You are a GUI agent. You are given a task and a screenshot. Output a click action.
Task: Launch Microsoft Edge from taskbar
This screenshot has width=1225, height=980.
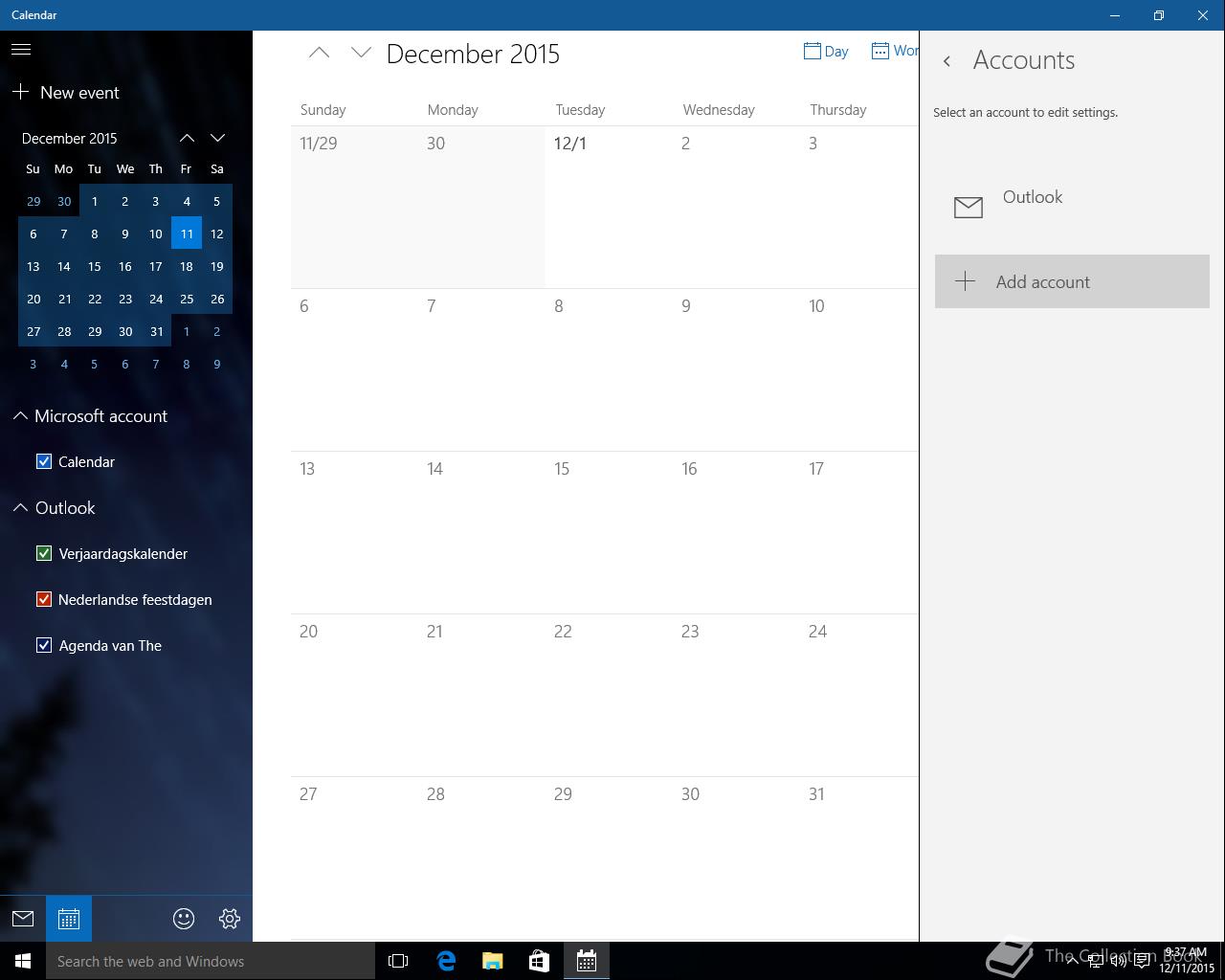[x=446, y=961]
